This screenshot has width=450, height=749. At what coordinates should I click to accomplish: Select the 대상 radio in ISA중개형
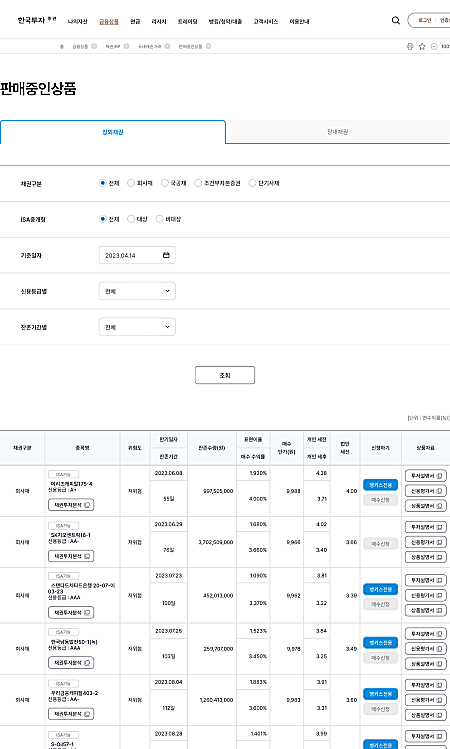(130, 219)
